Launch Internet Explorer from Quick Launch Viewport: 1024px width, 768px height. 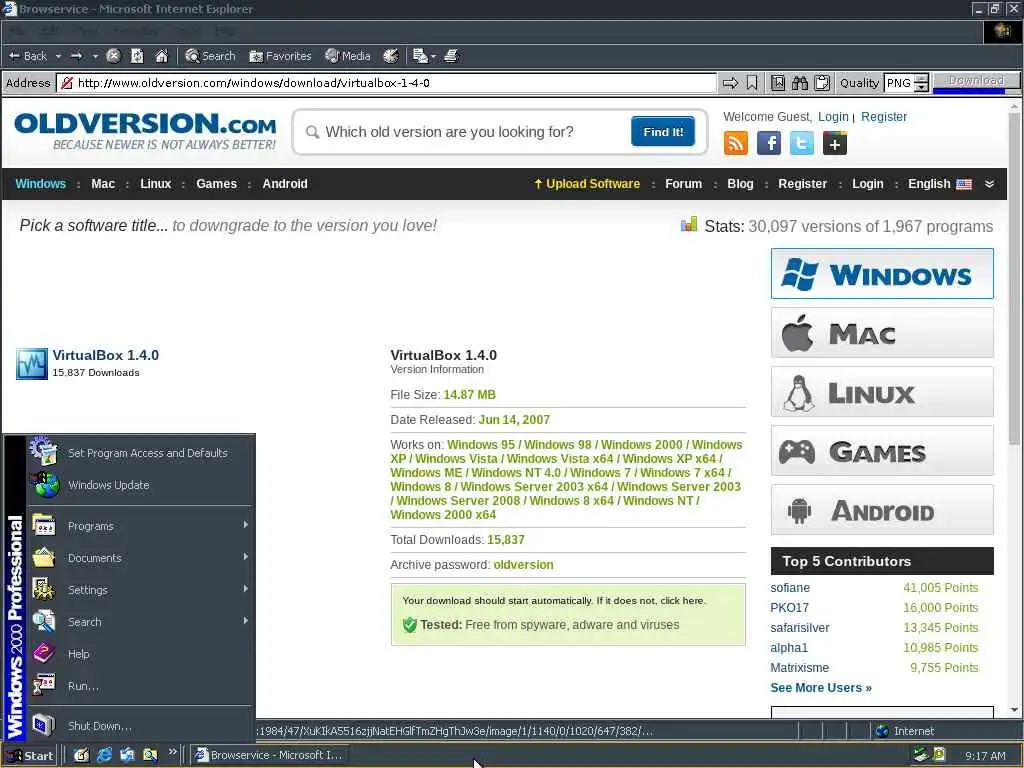click(104, 756)
